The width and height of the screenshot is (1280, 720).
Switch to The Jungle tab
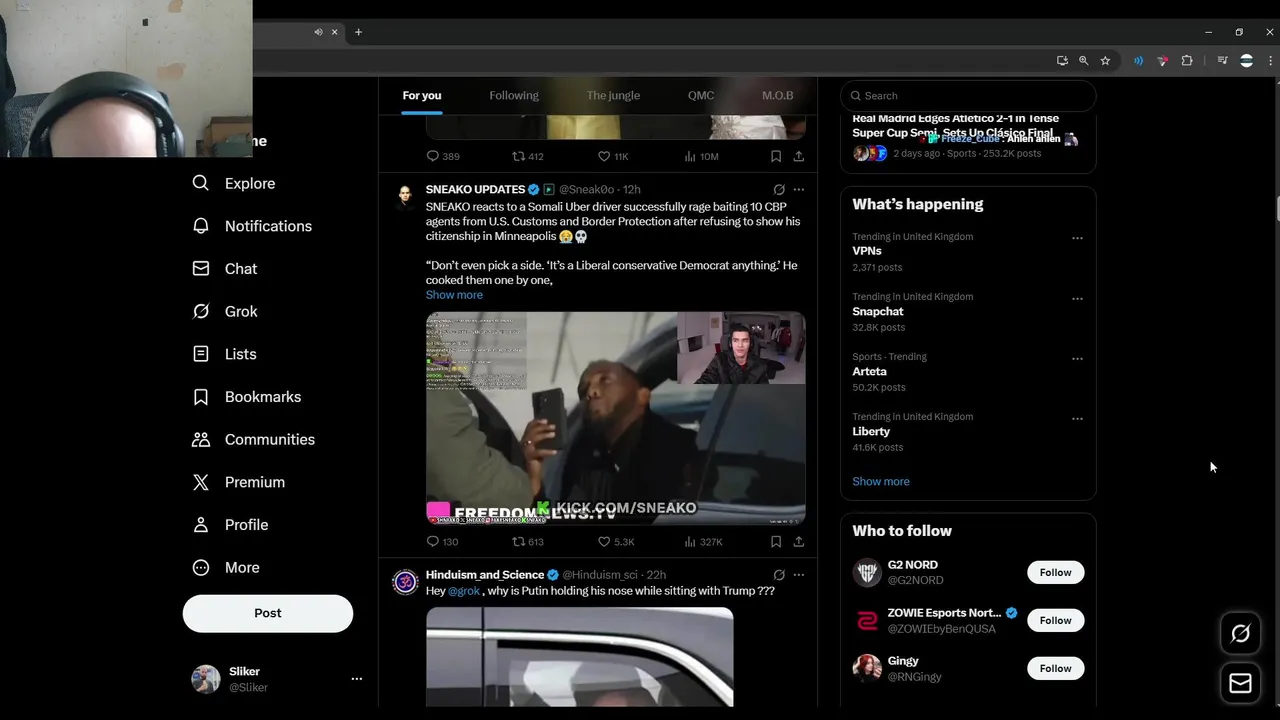[613, 96]
